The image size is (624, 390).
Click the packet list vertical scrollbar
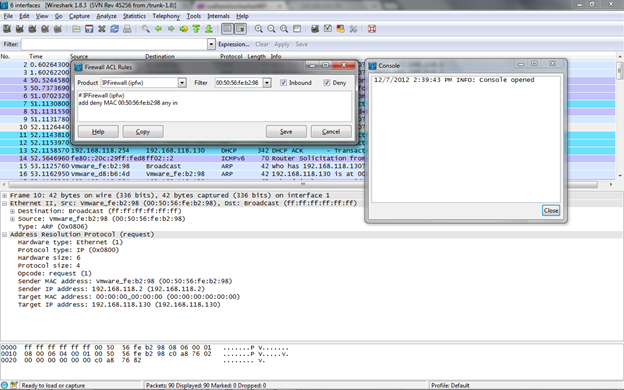point(619,71)
